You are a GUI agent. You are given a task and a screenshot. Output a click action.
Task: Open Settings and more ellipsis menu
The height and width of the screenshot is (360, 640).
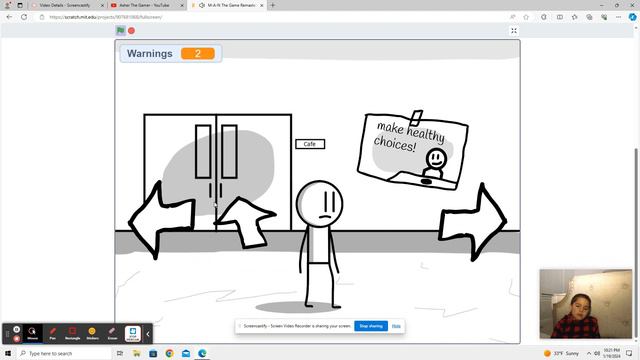618,17
